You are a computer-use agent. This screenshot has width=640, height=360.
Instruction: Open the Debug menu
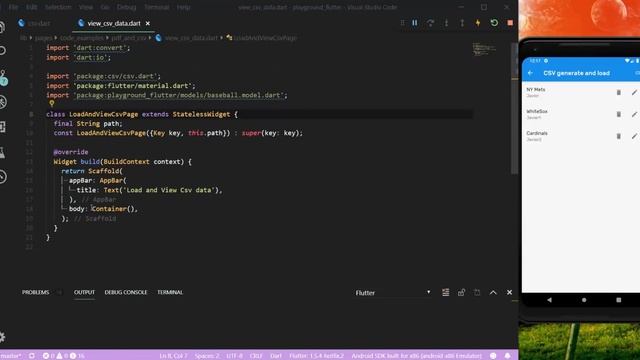pos(127,7)
